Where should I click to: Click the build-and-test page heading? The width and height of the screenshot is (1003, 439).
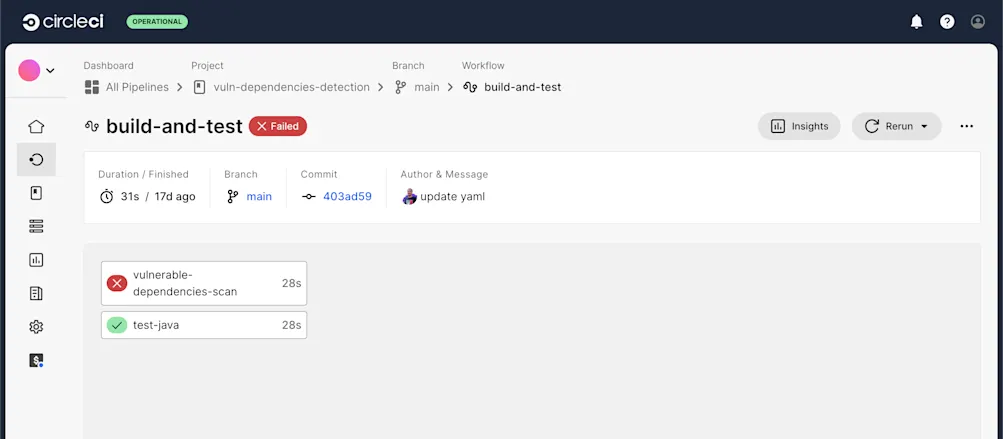(x=174, y=126)
